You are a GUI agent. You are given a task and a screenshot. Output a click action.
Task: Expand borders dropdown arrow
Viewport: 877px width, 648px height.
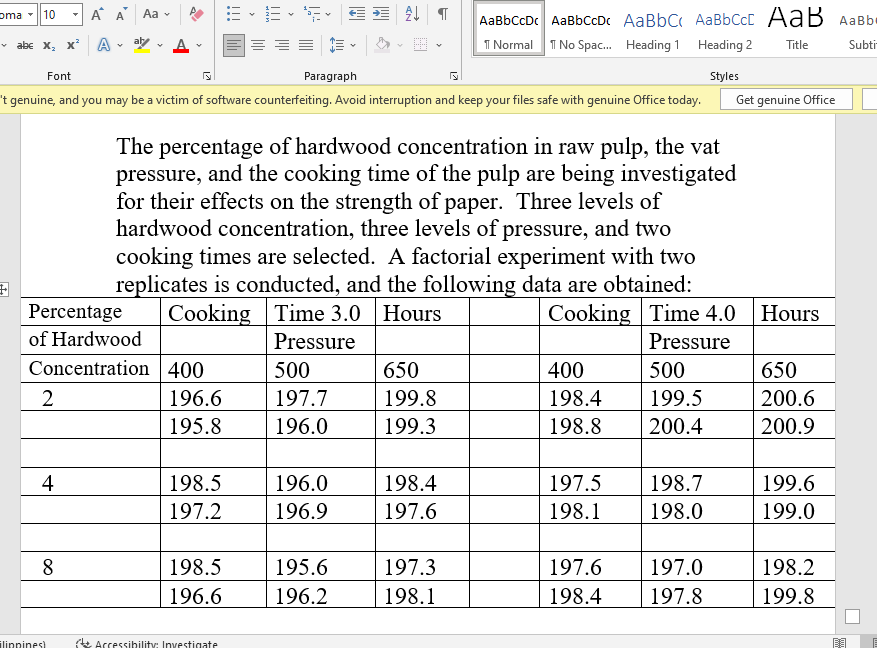tap(439, 45)
